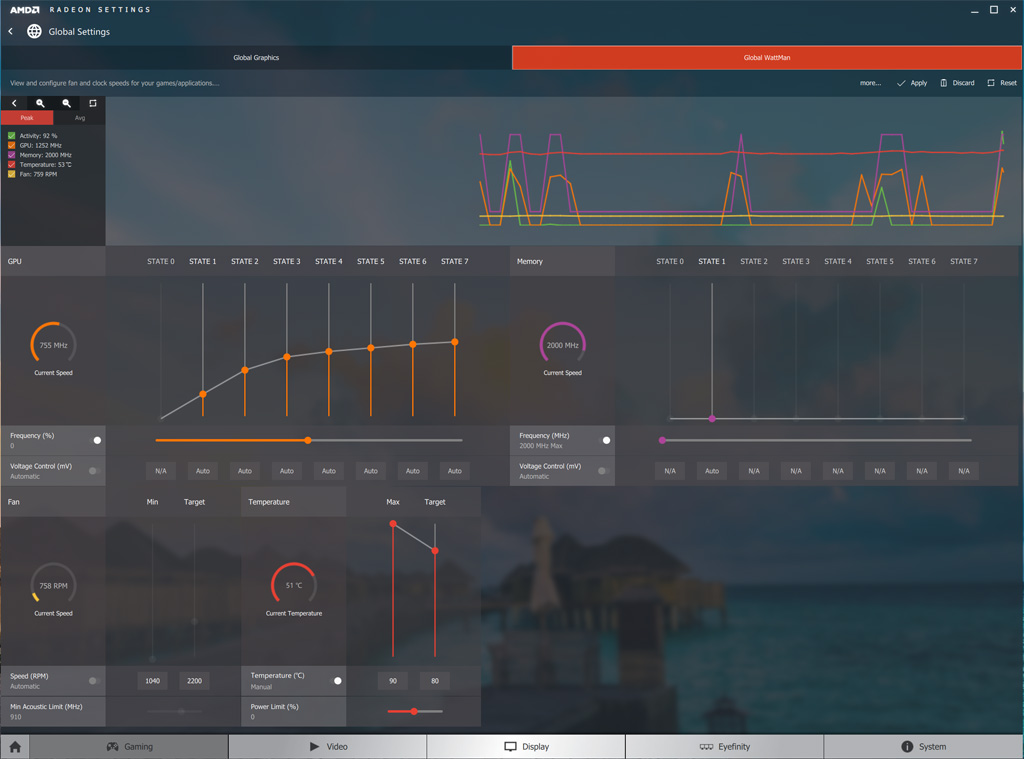Click the 2000 MHz memory speed gauge
The width and height of the screenshot is (1024, 759).
click(x=562, y=345)
